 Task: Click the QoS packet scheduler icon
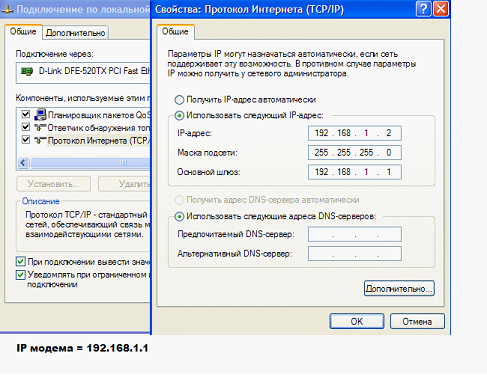click(x=40, y=114)
